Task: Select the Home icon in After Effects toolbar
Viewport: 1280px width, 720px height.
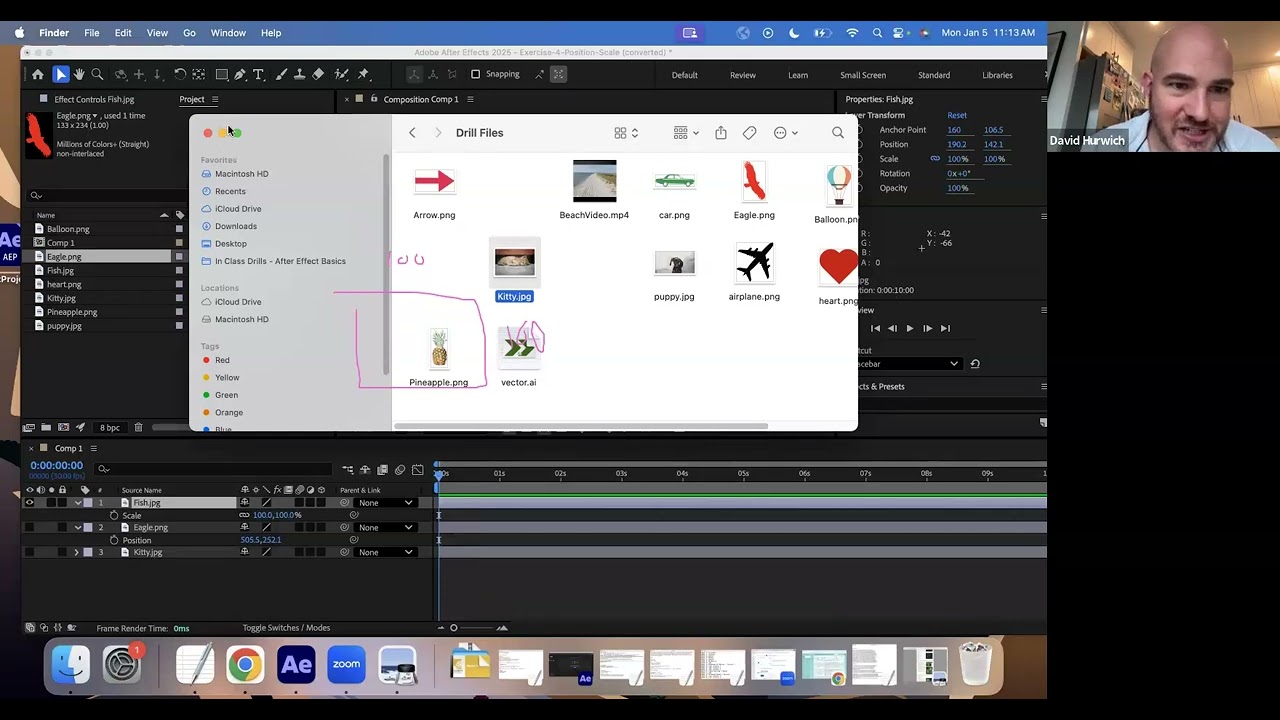Action: pos(38,74)
